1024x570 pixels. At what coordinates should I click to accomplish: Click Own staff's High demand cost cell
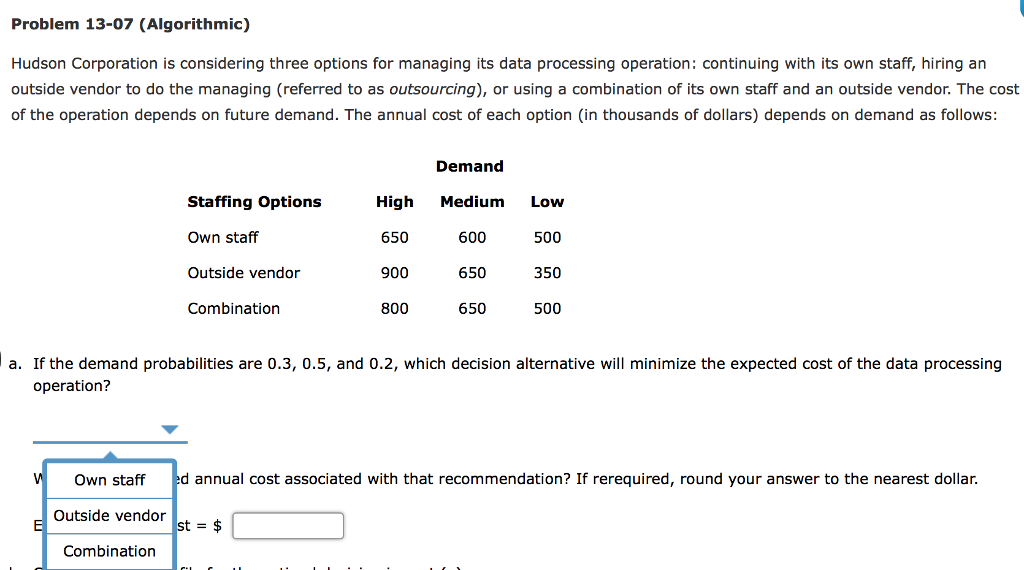tap(394, 237)
